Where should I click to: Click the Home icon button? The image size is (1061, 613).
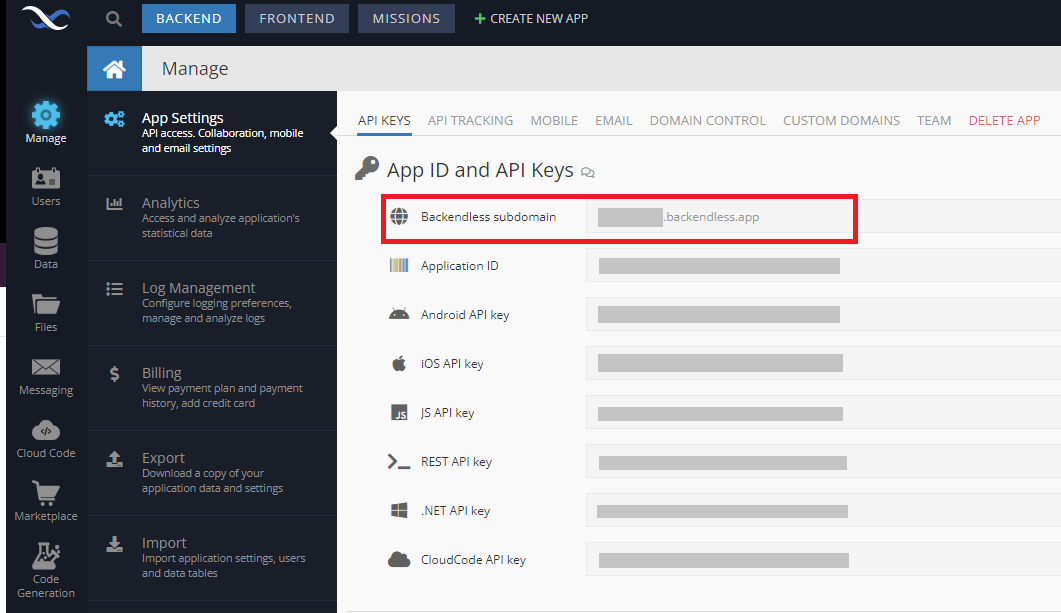point(114,68)
